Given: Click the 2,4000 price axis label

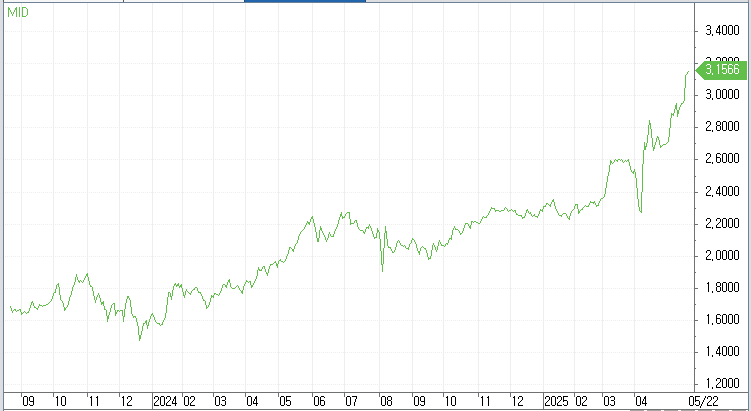Looking at the screenshot, I should [722, 192].
